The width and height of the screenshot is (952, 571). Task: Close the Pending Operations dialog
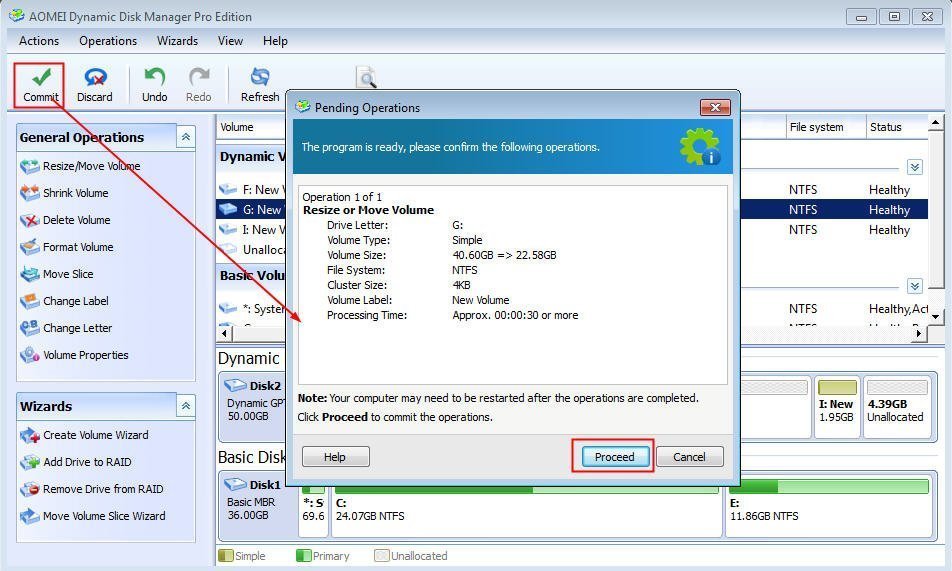(715, 108)
